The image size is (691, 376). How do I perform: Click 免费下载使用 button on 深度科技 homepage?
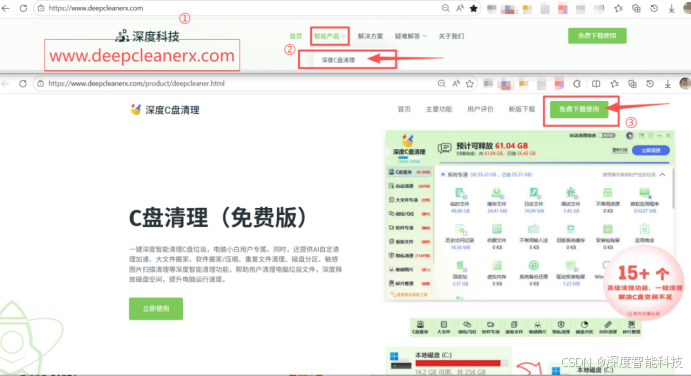click(597, 36)
